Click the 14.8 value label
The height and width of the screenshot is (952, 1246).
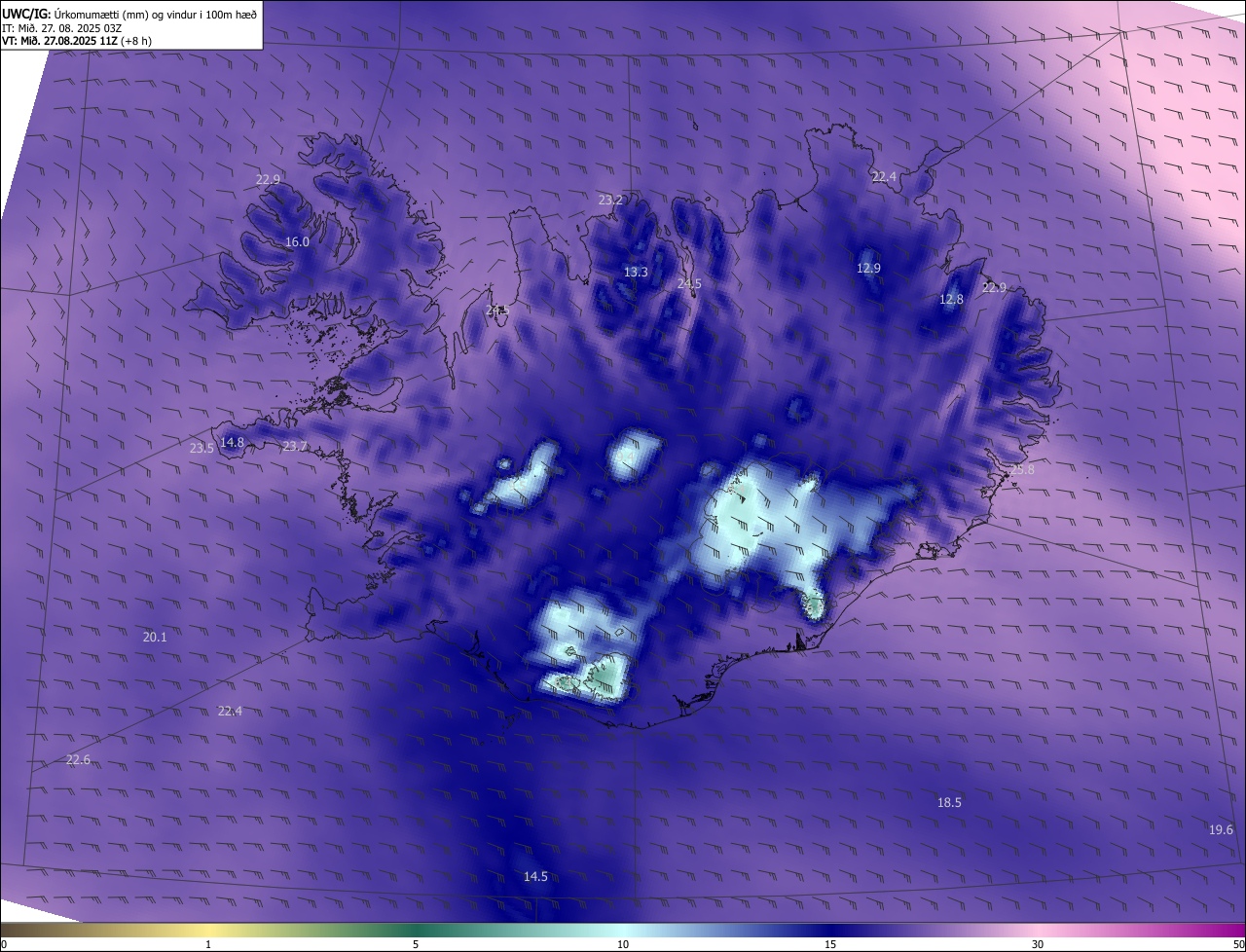[232, 442]
